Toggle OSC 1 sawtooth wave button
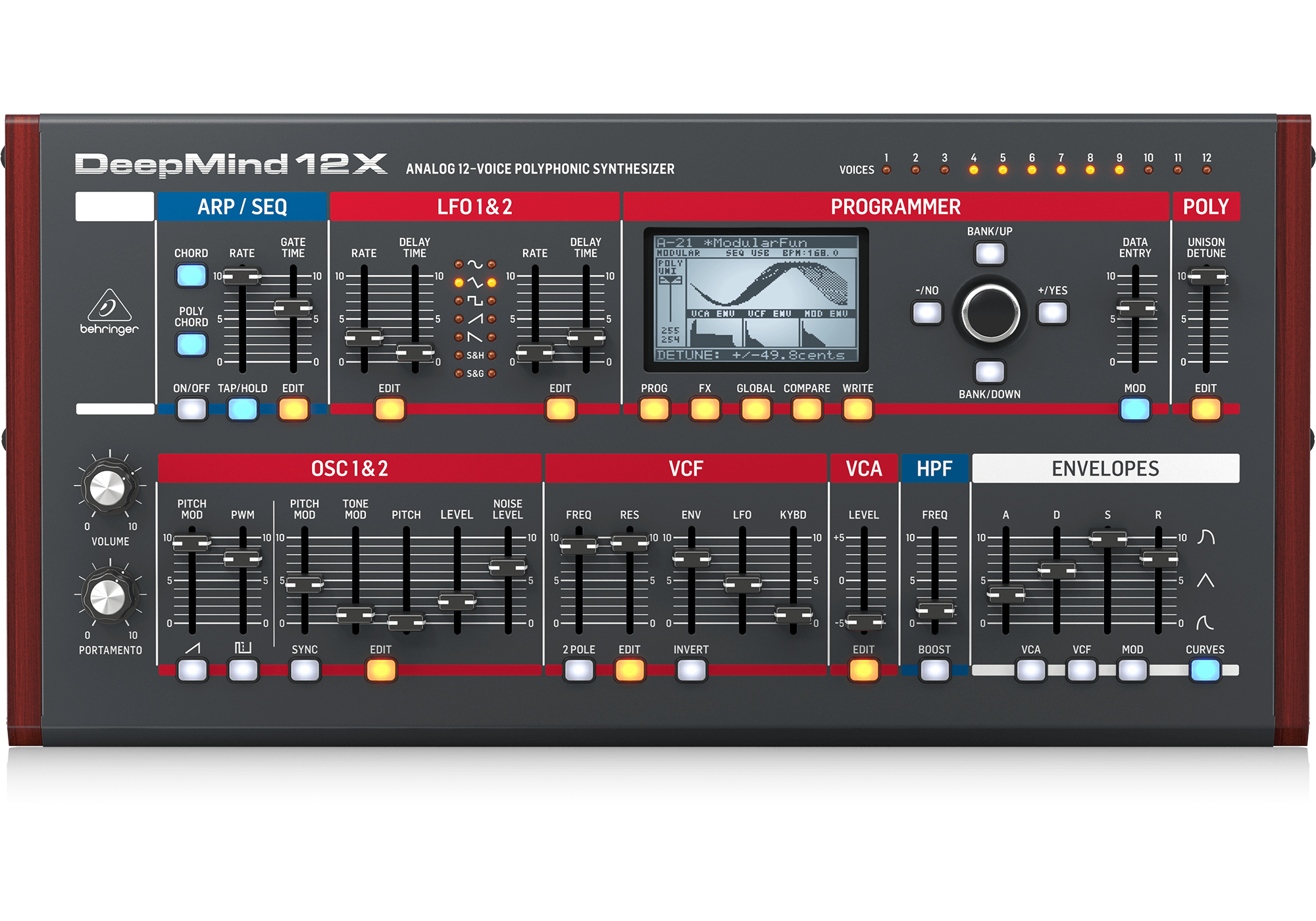This screenshot has height=921, width=1316. click(192, 670)
